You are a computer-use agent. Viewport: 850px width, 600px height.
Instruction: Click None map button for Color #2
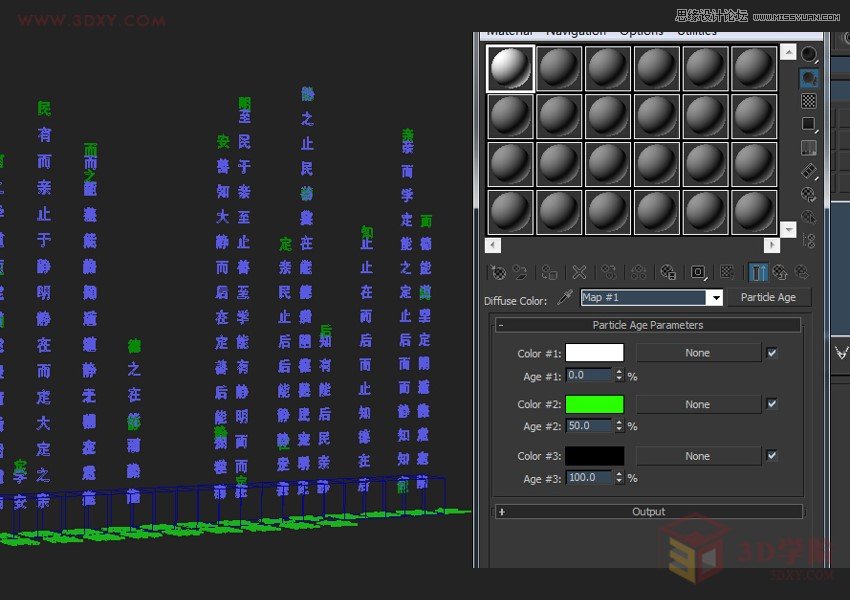[x=697, y=405]
